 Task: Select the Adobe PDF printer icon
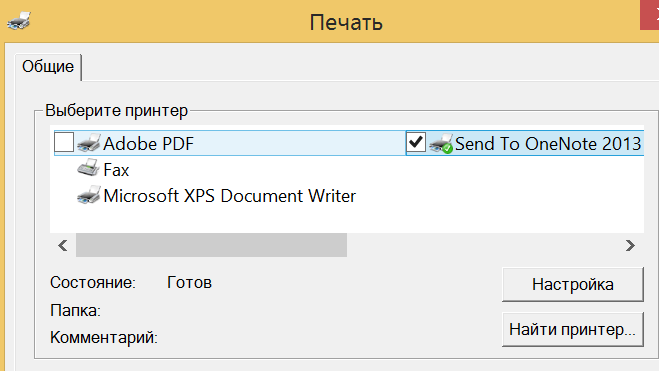tap(89, 143)
